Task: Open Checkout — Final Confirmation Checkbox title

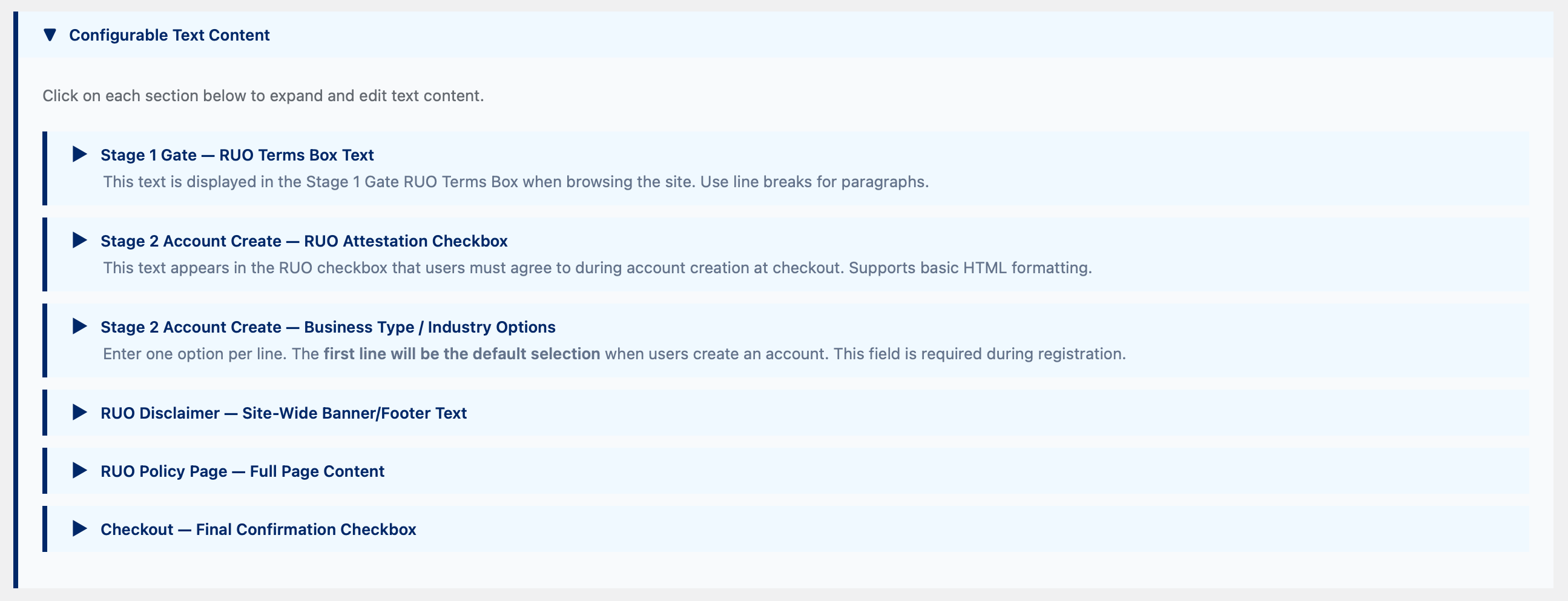Action: [x=258, y=530]
